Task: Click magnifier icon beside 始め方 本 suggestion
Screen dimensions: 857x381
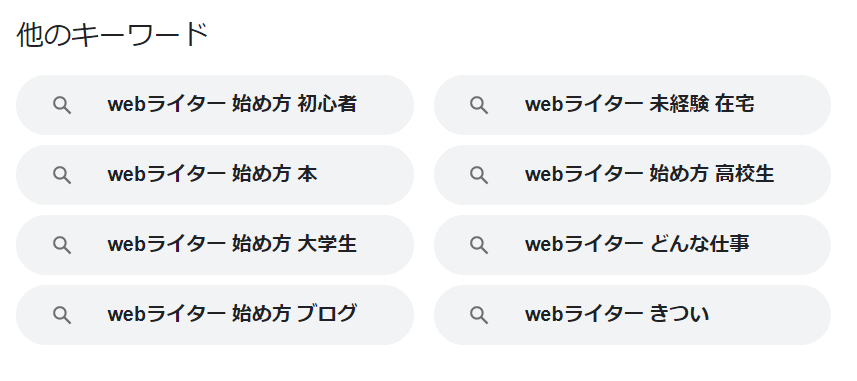Action: click(x=62, y=175)
